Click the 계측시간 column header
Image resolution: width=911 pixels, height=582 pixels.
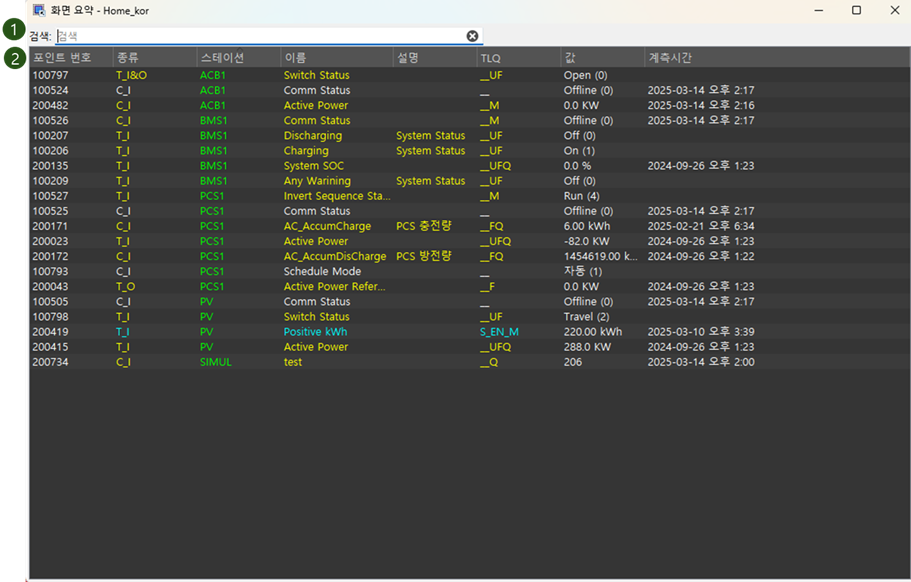click(x=670, y=58)
